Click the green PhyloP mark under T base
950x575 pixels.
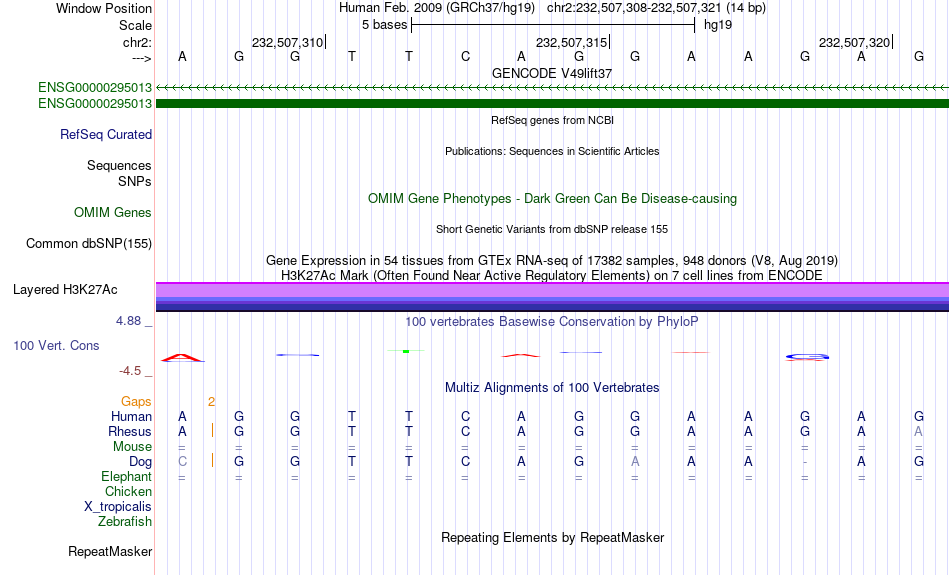406,351
